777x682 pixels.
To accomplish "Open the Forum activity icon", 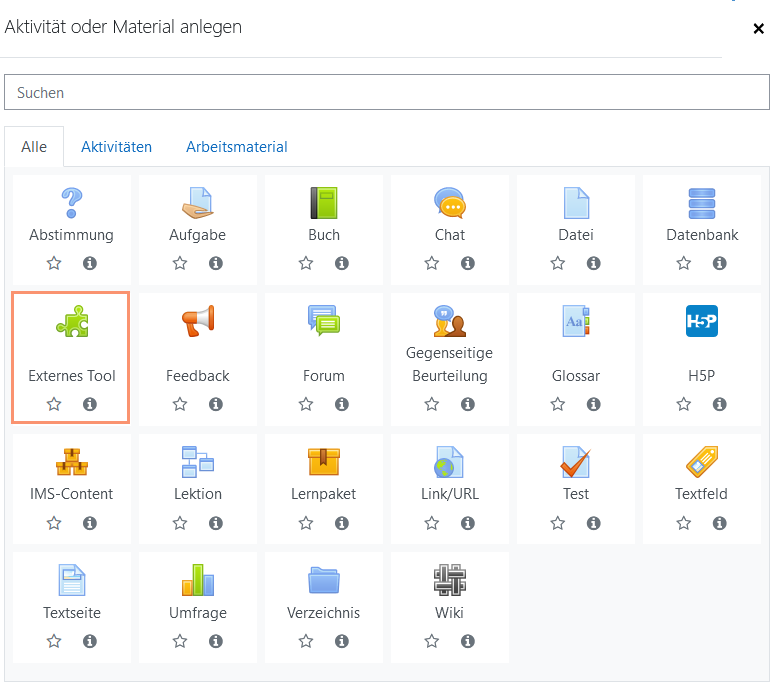I will pyautogui.click(x=324, y=320).
